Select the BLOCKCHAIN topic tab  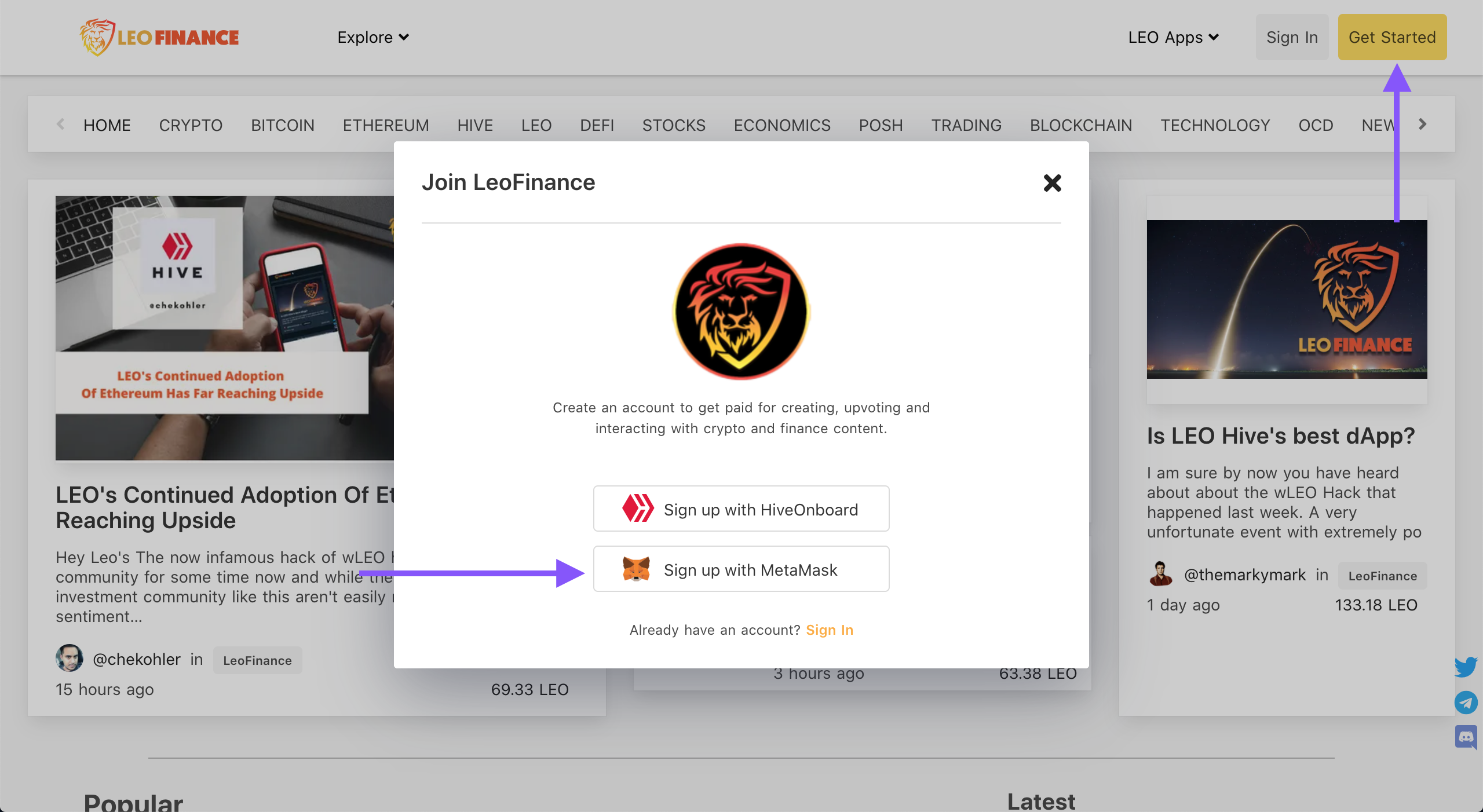point(1081,125)
